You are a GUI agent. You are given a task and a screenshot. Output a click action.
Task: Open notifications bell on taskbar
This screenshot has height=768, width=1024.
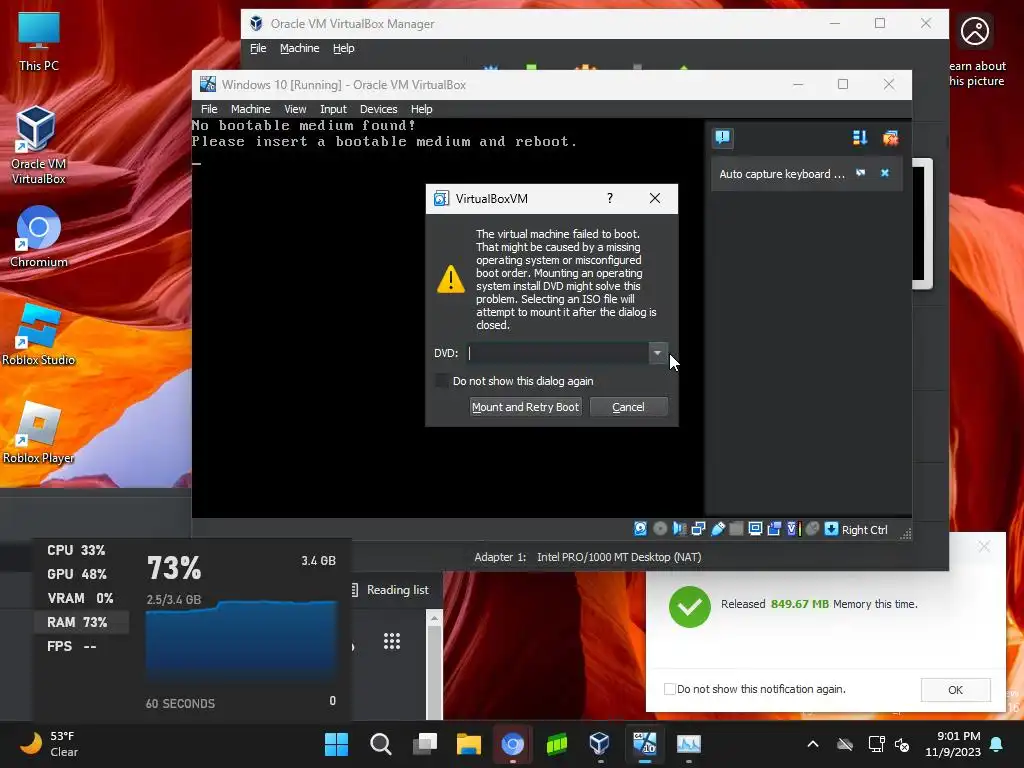click(997, 744)
